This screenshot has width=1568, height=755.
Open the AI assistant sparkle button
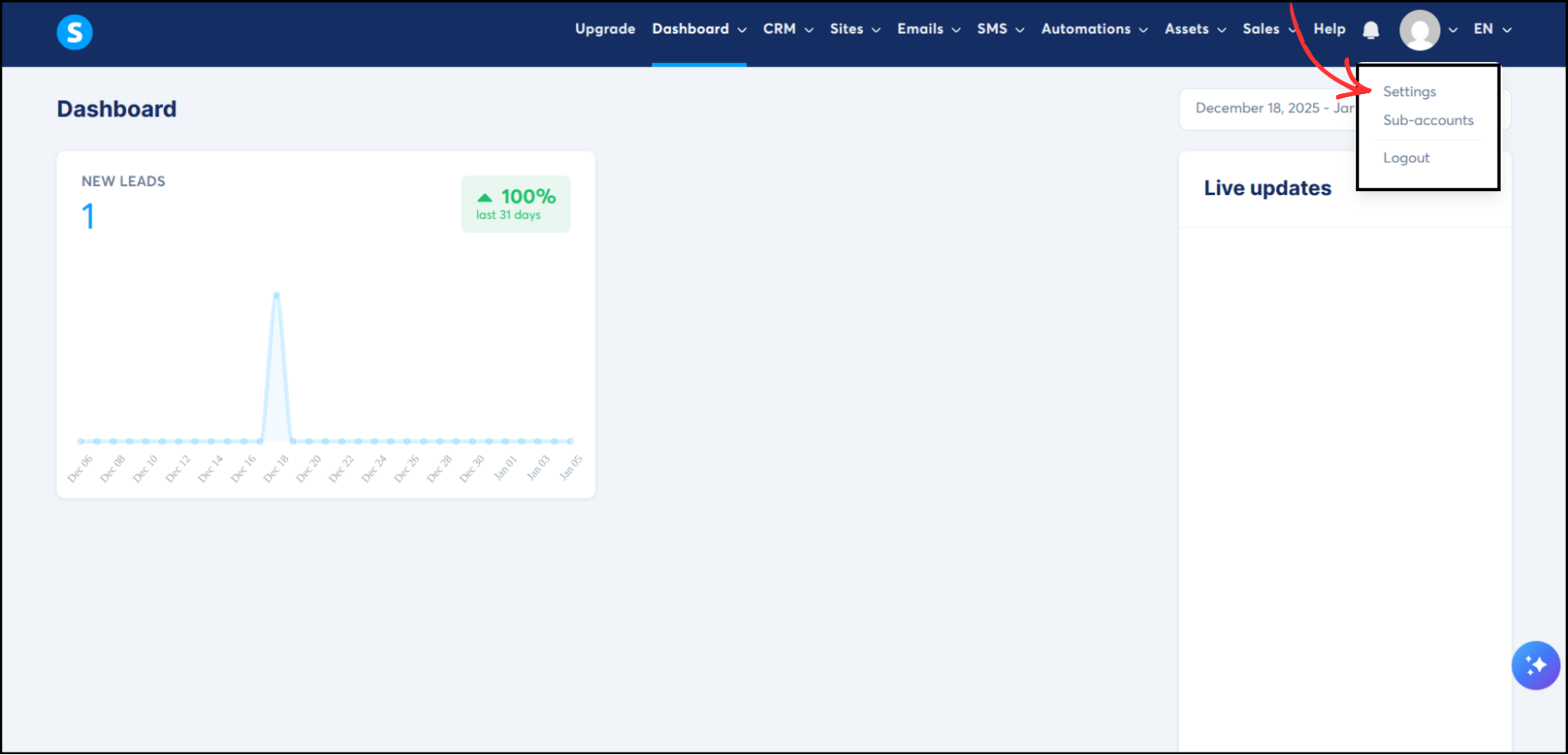pos(1535,665)
